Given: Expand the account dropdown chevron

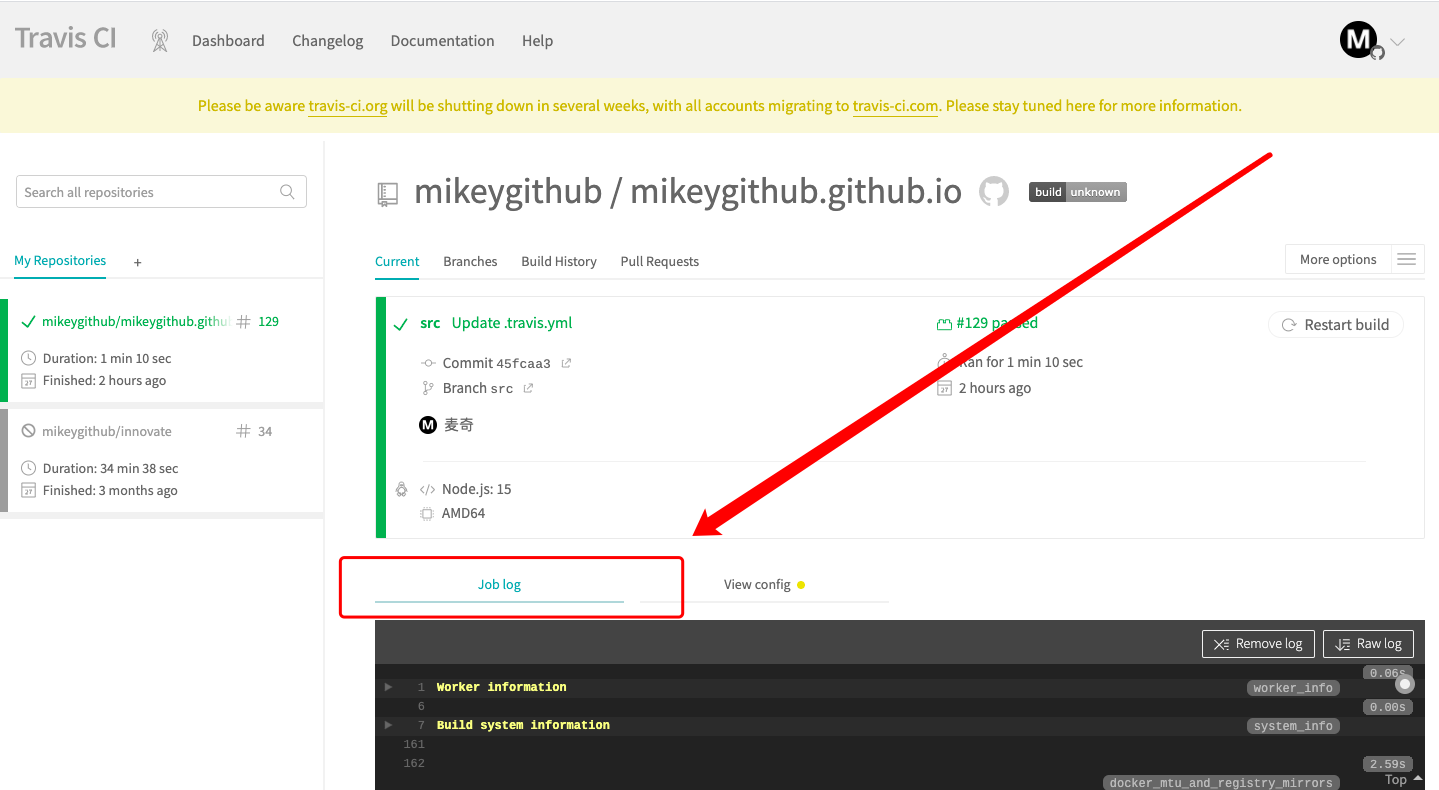Looking at the screenshot, I should click(x=1398, y=42).
